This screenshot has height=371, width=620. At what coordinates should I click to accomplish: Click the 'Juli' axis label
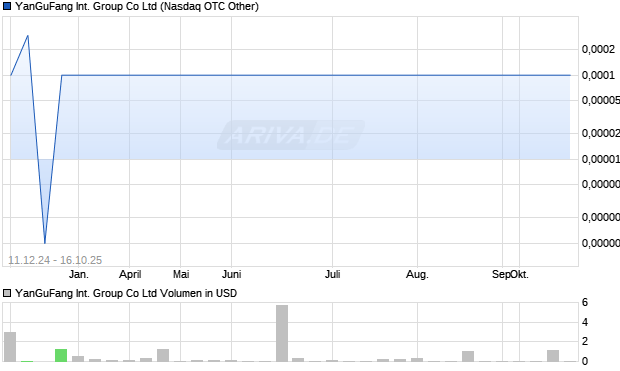(333, 274)
